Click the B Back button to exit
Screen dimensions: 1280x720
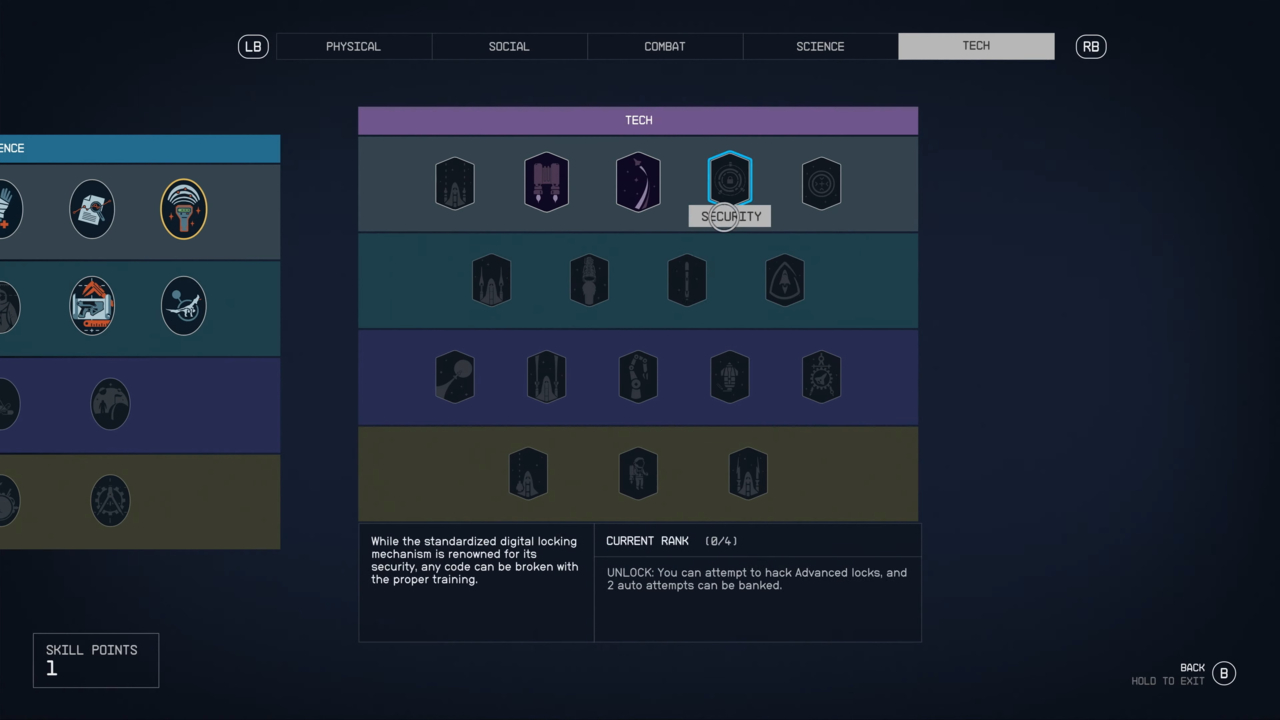pyautogui.click(x=1224, y=673)
